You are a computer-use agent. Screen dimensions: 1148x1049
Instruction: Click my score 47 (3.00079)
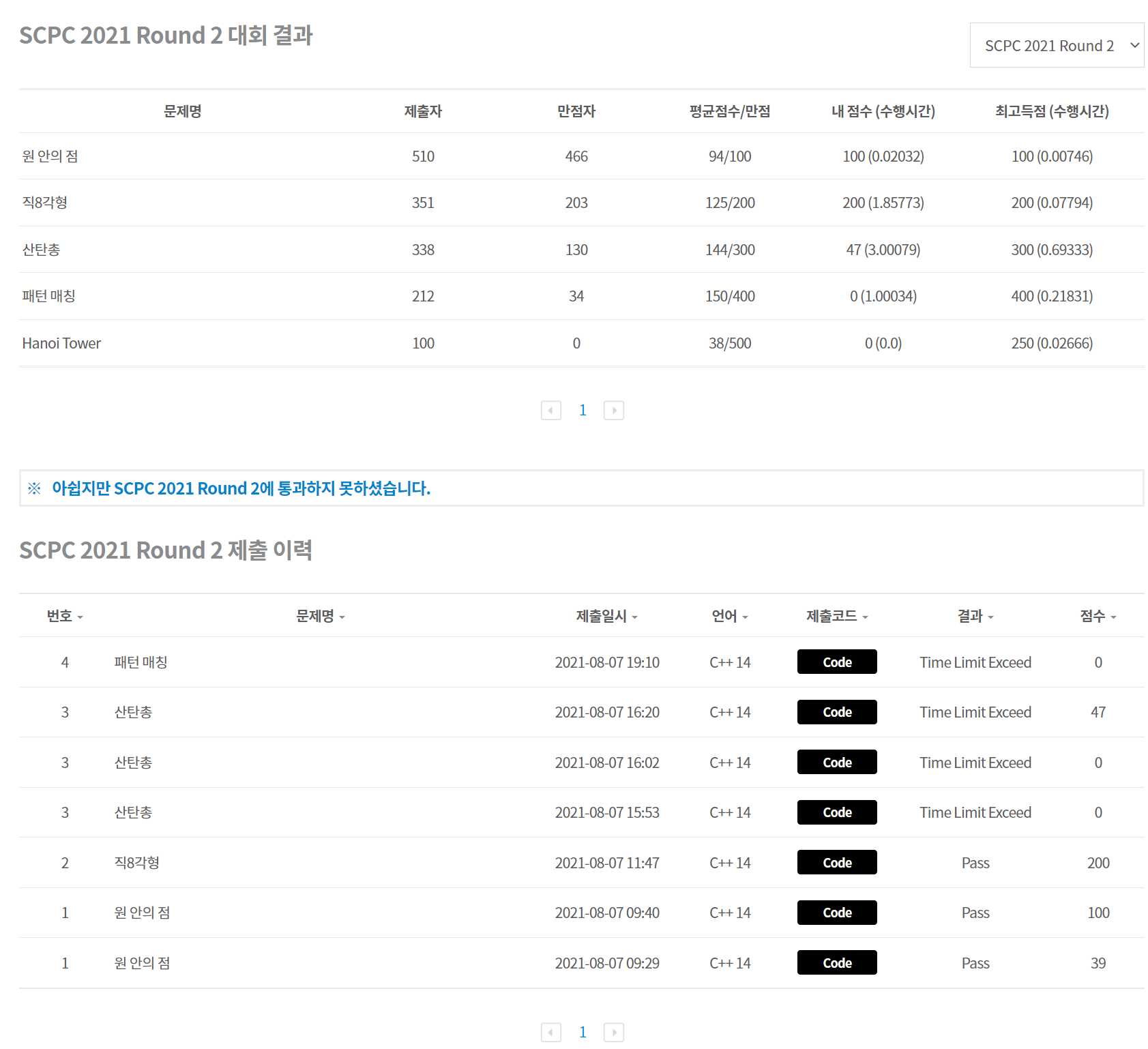click(883, 250)
